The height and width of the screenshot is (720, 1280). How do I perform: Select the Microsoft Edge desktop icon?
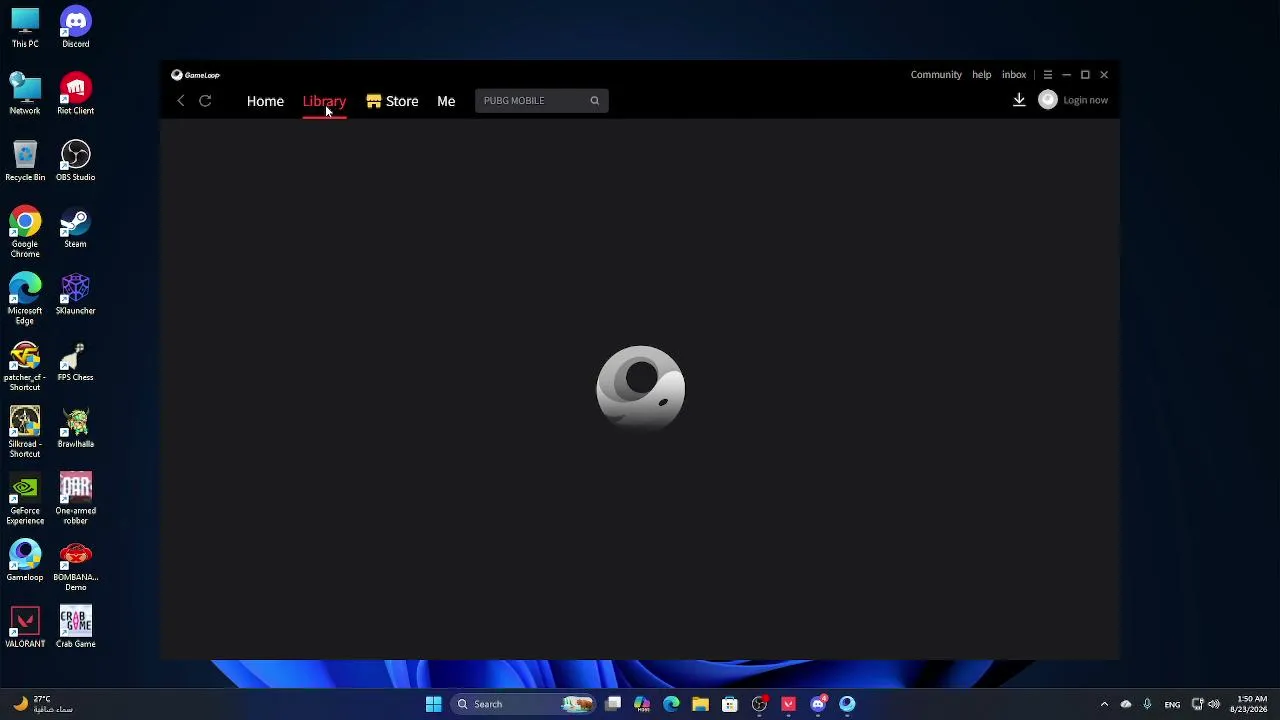pyautogui.click(x=25, y=299)
